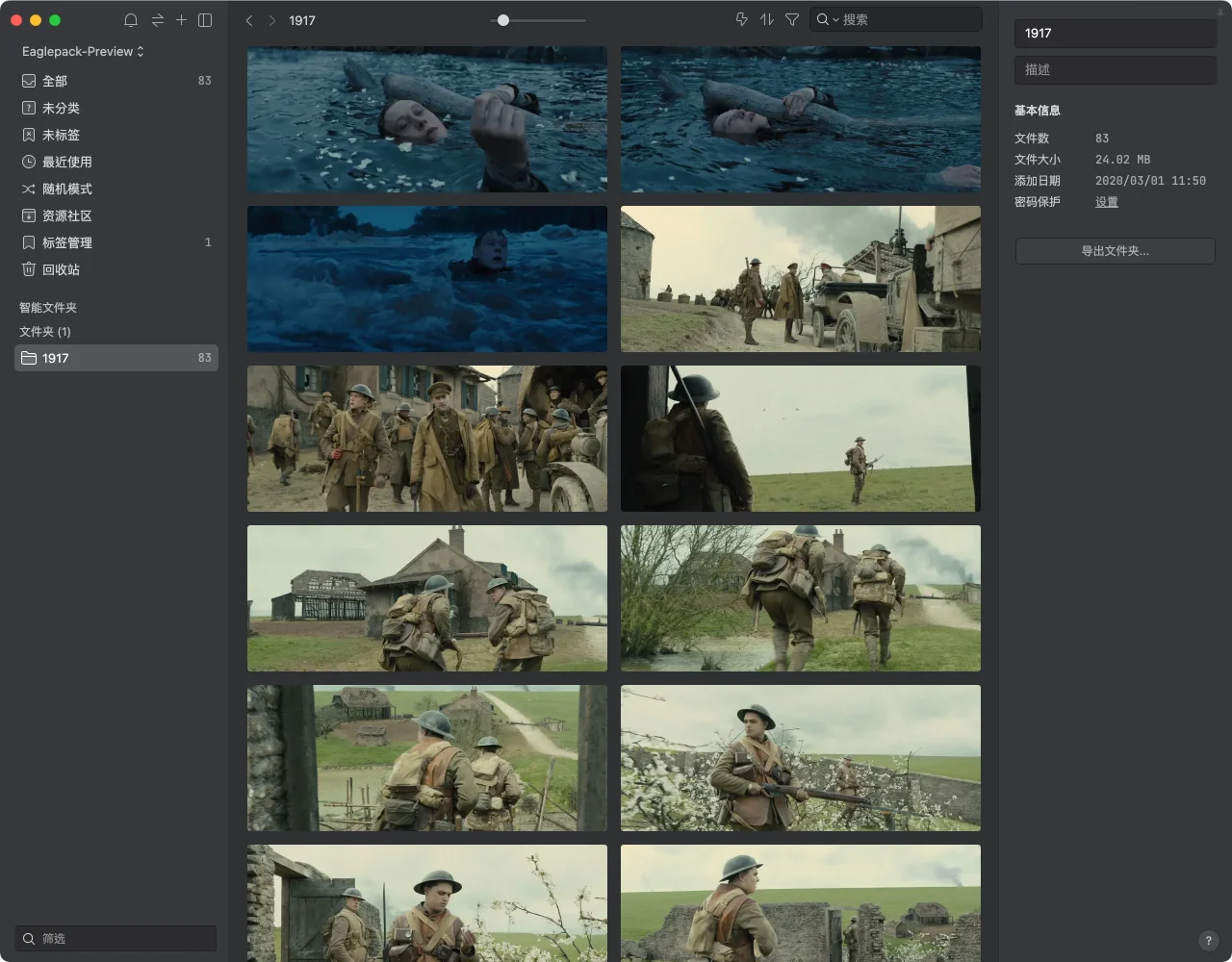Open the filter funnel icon
This screenshot has height=962, width=1232.
click(792, 19)
